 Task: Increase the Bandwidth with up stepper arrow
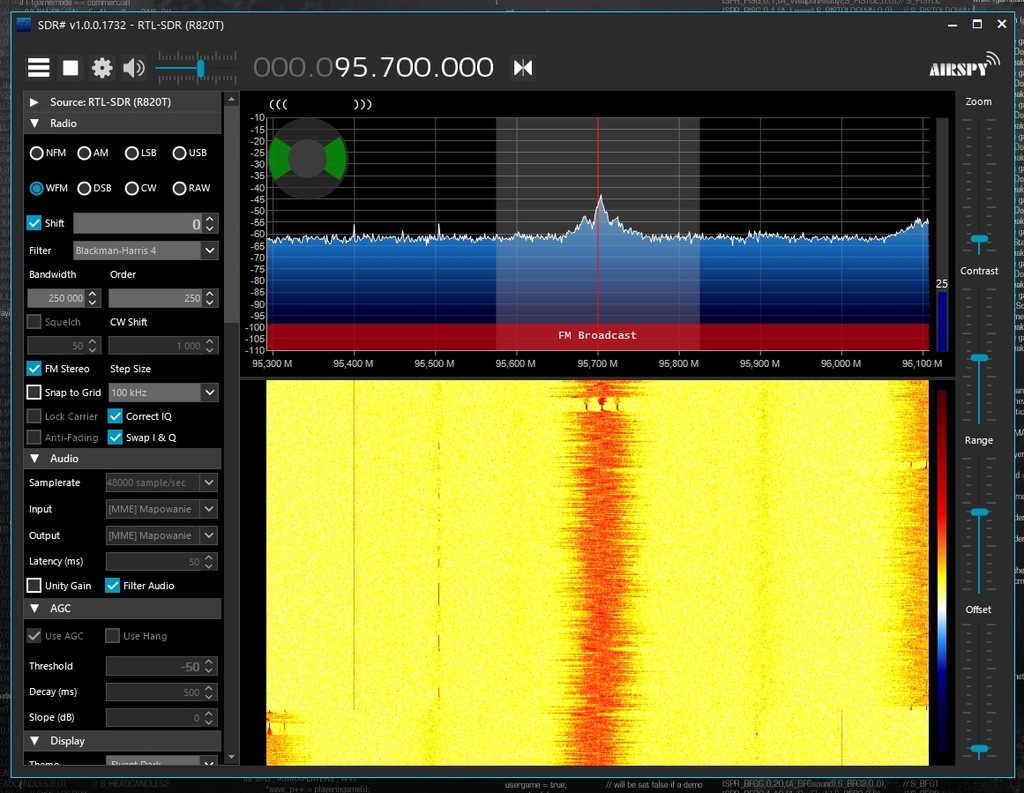point(93,293)
